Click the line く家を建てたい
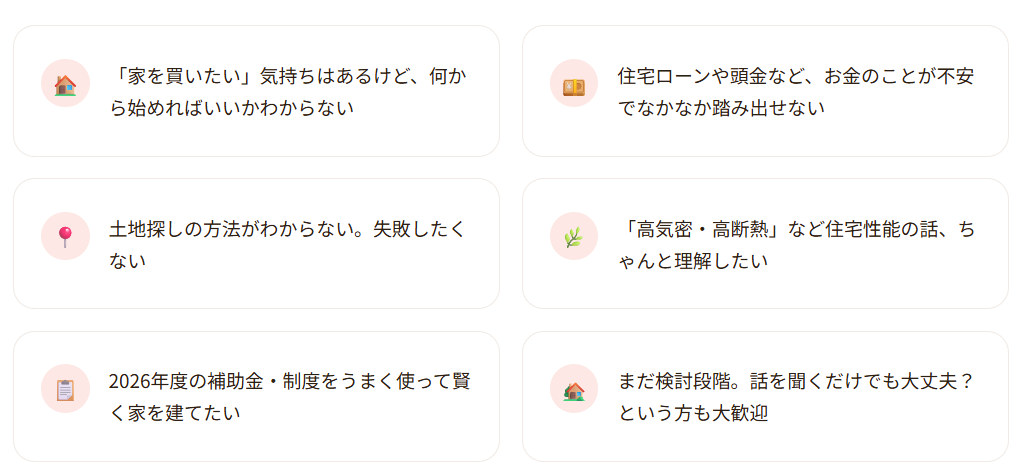Image resolution: width=1027 pixels, height=475 pixels. (x=174, y=413)
